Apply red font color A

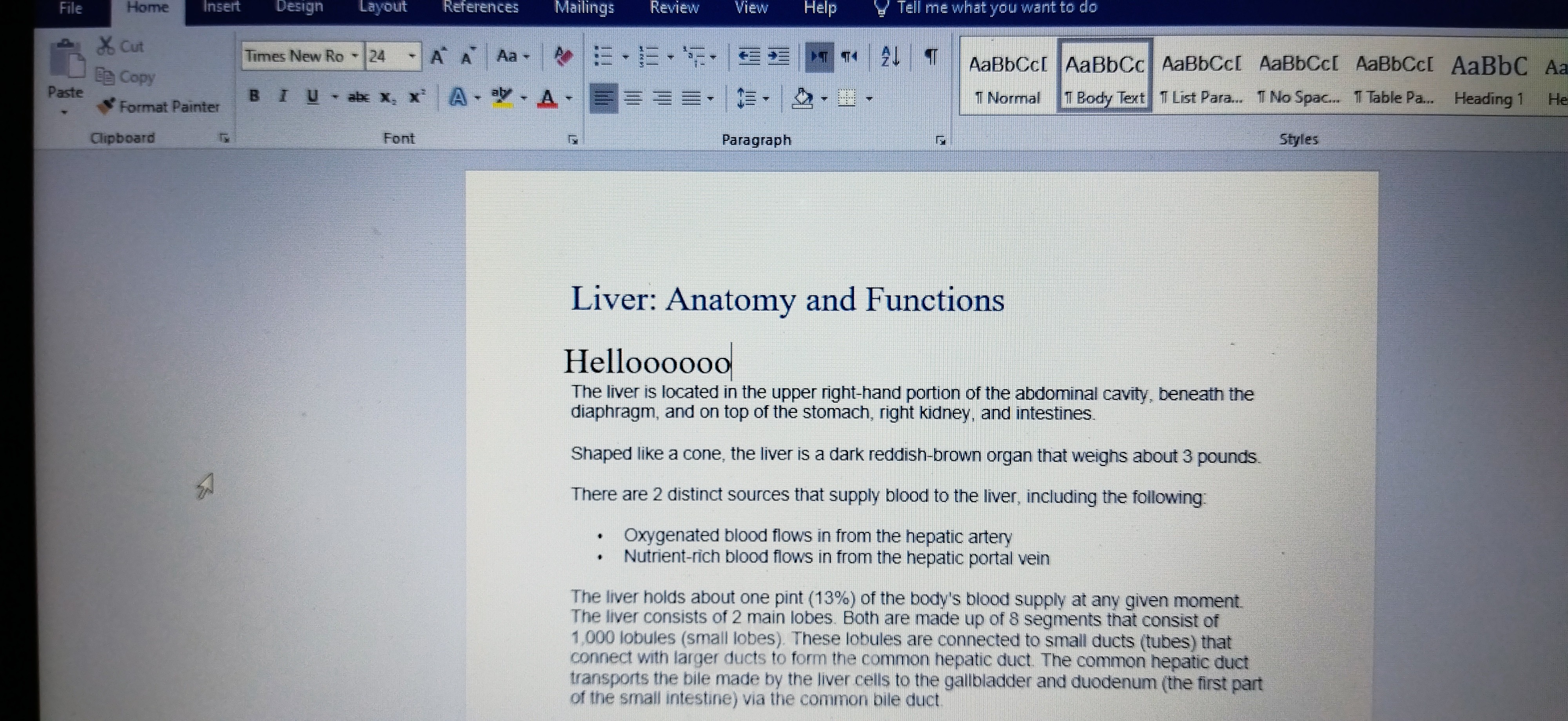click(547, 98)
